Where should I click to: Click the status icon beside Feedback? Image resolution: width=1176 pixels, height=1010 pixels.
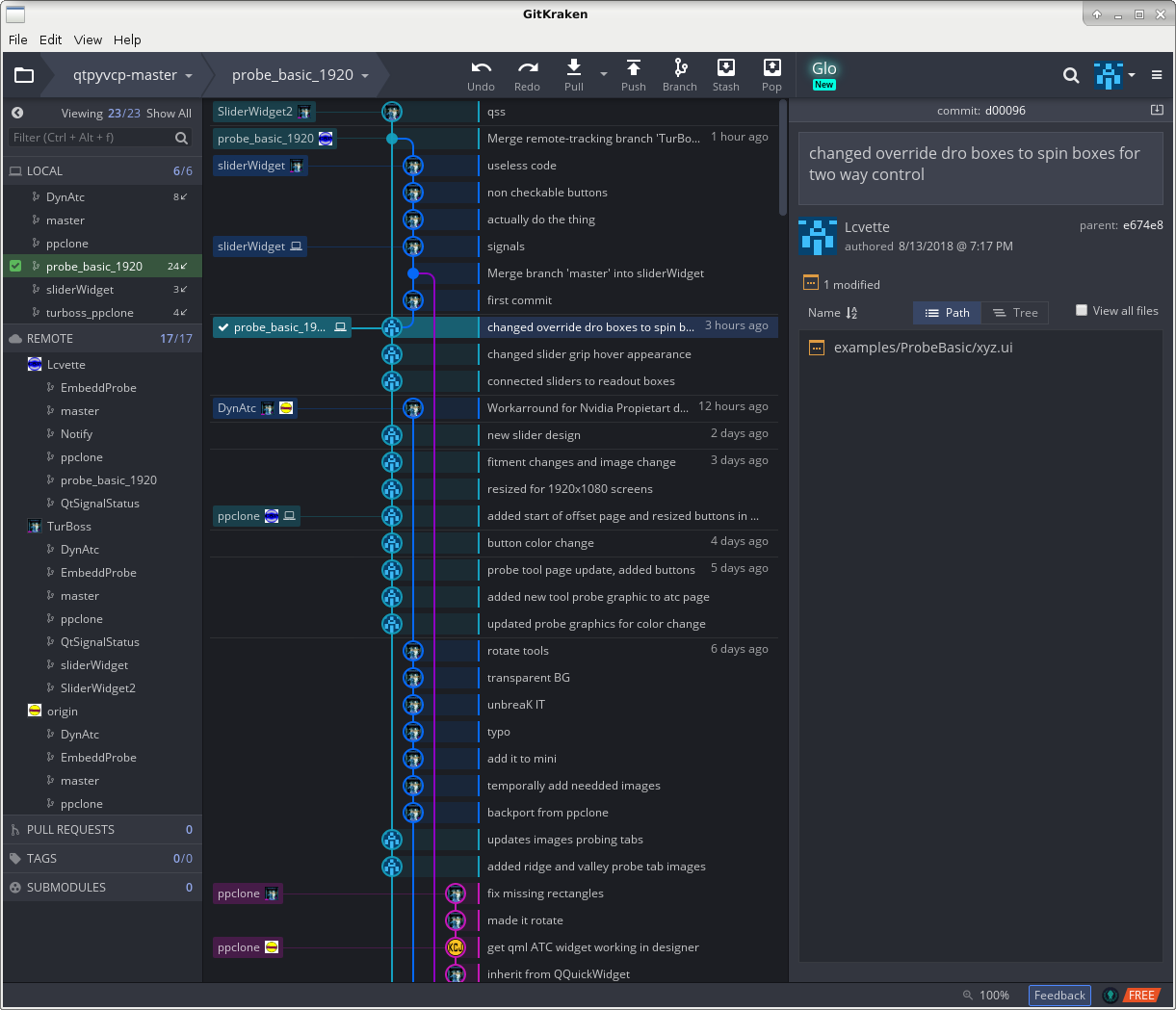[1111, 996]
